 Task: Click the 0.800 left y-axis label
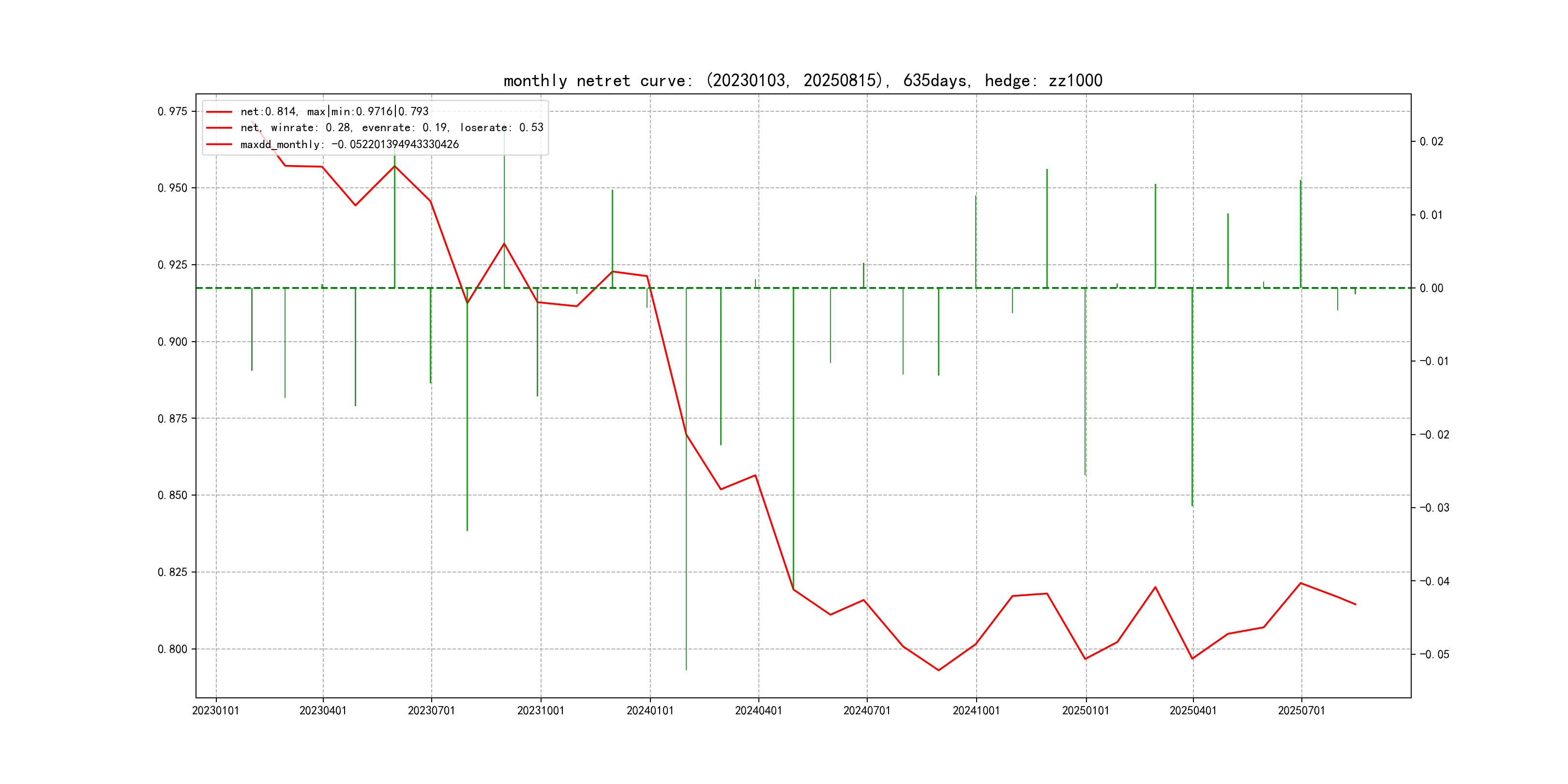point(172,649)
